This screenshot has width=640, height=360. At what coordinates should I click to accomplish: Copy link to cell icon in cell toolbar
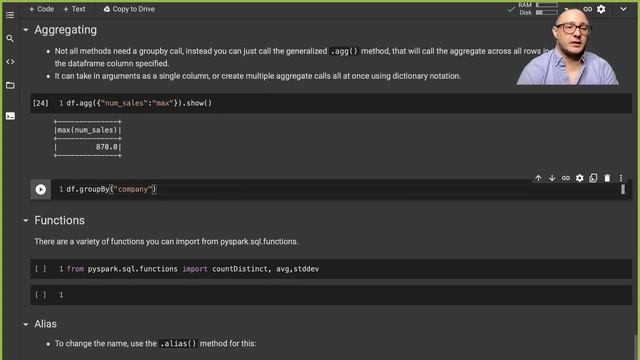tap(566, 178)
